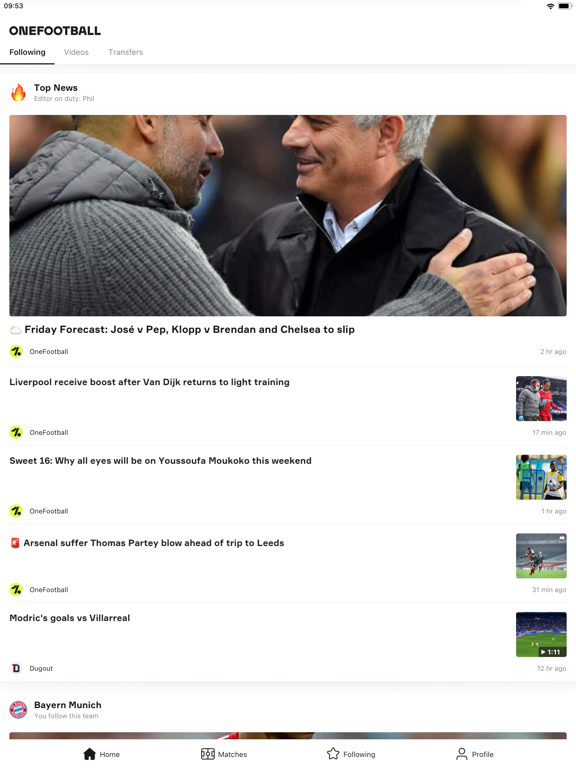Tap the Top News flame icon
The image size is (576, 768).
tap(19, 92)
